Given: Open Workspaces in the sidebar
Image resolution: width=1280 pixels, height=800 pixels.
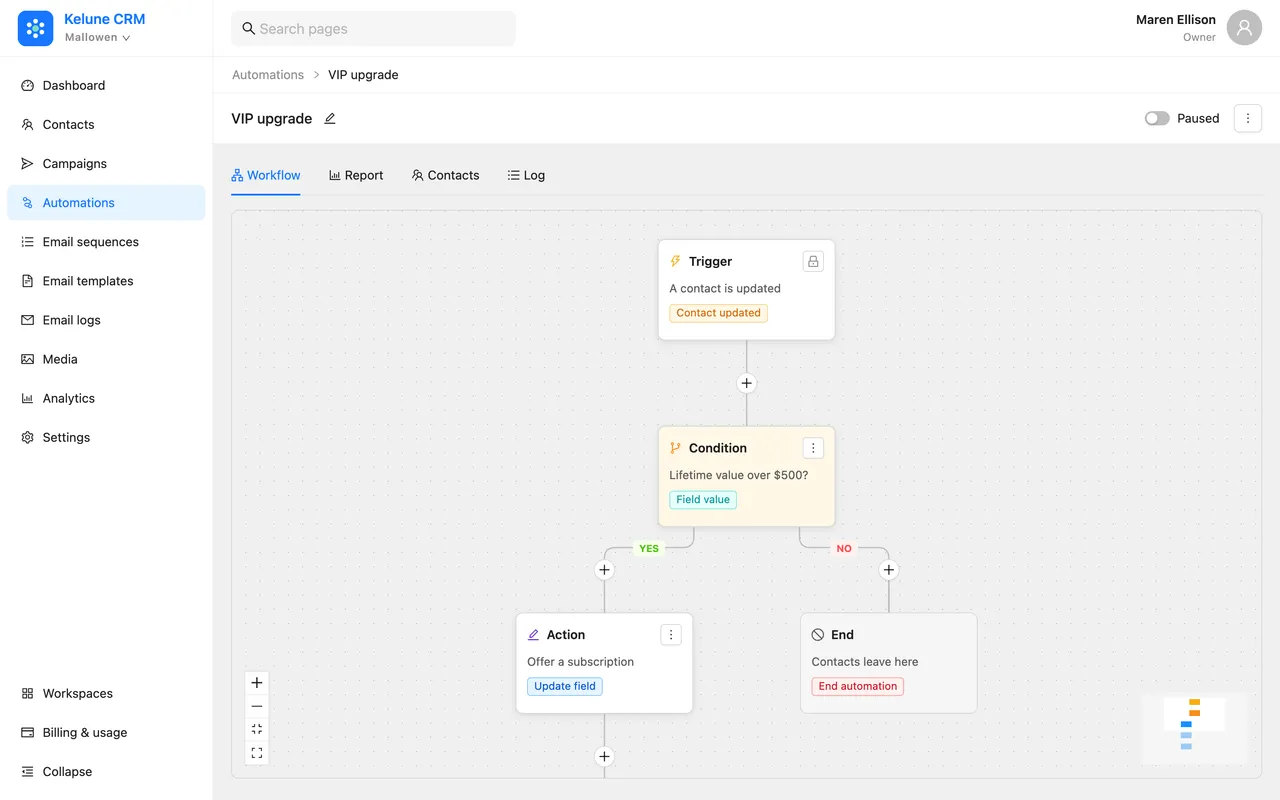Looking at the screenshot, I should click(106, 693).
